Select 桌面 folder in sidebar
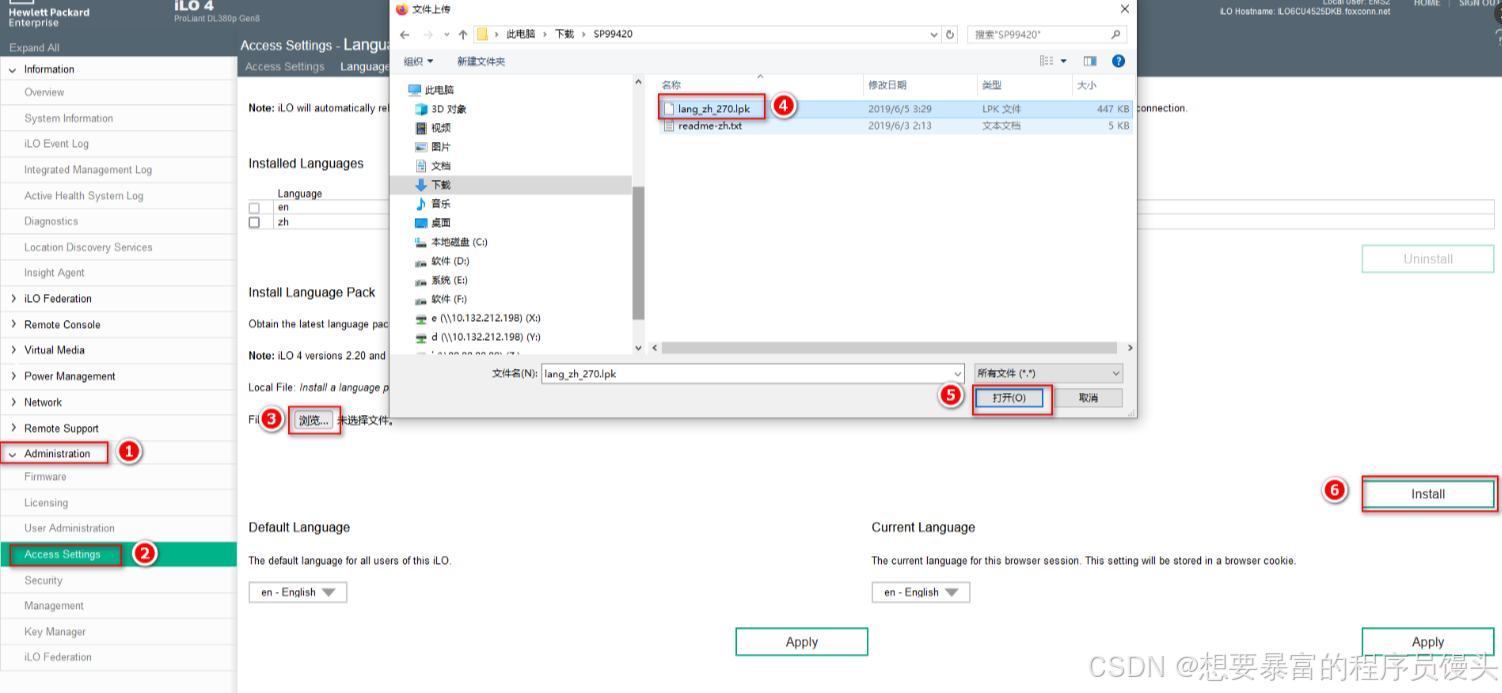Image resolution: width=1502 pixels, height=693 pixels. coord(432,223)
